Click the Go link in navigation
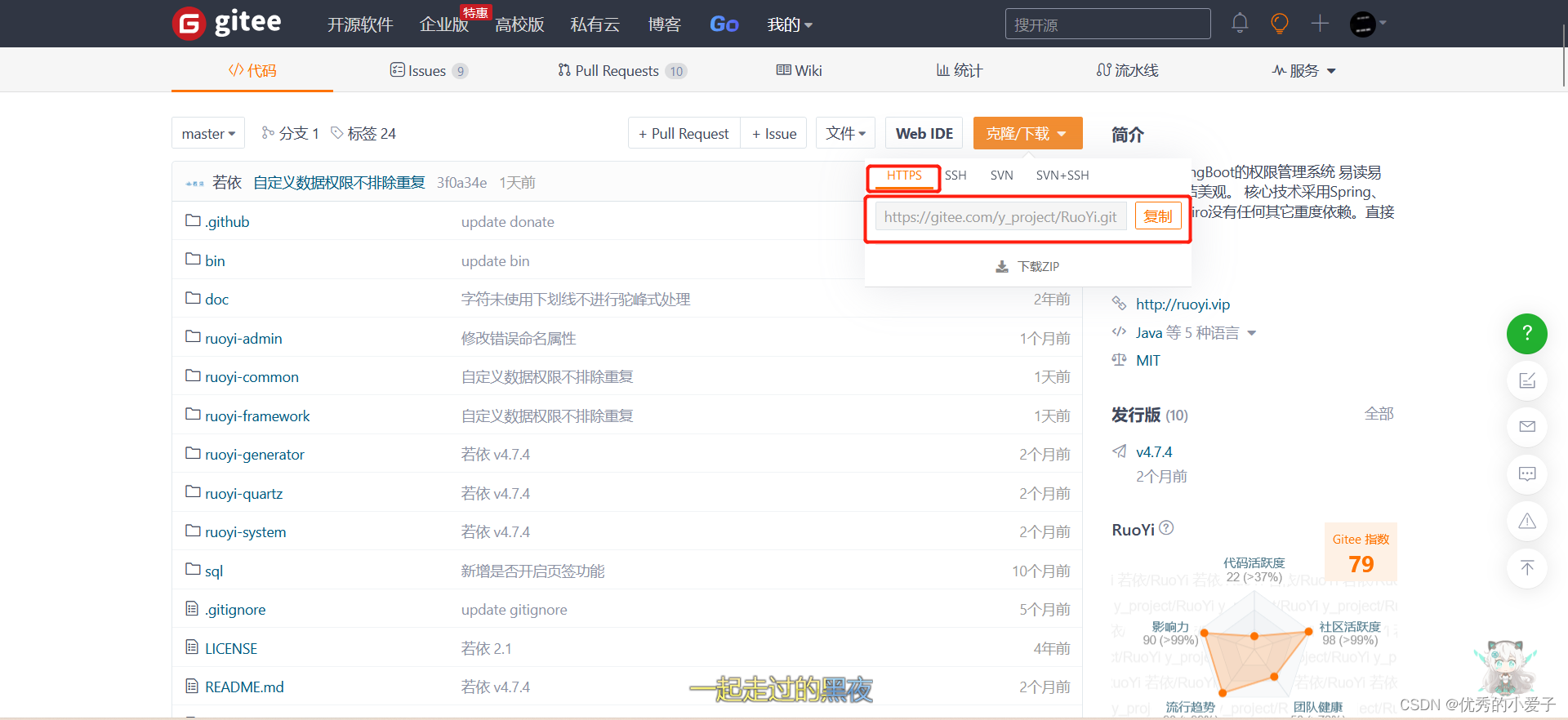 (724, 24)
